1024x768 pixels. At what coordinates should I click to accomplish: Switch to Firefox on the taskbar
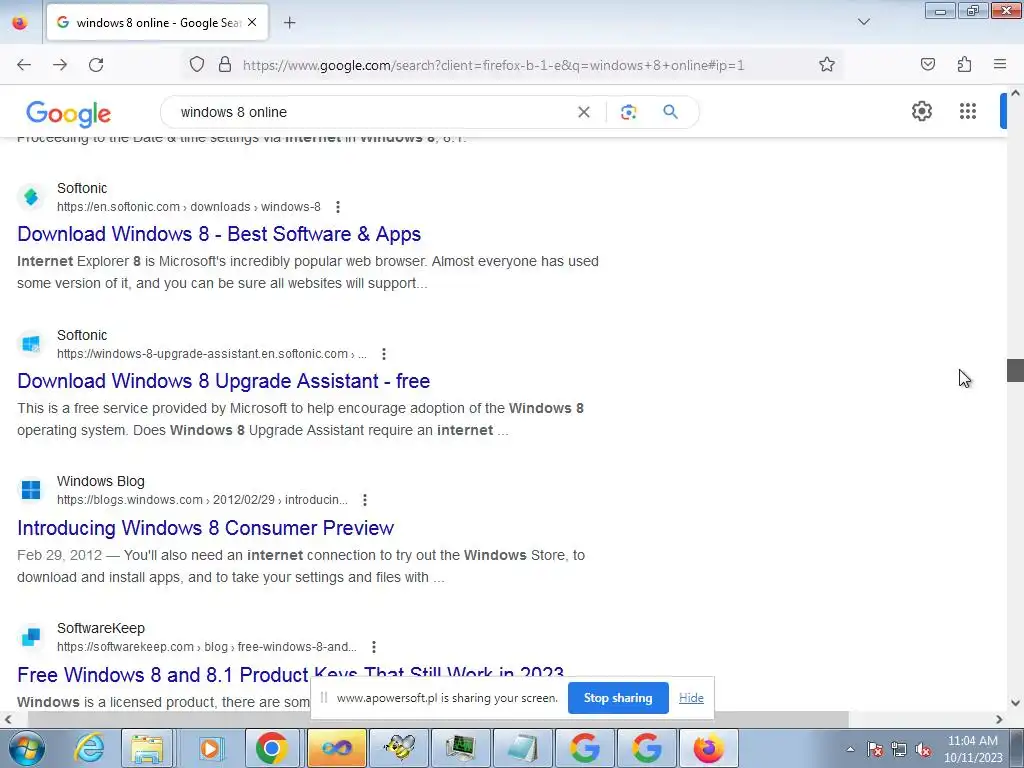709,748
